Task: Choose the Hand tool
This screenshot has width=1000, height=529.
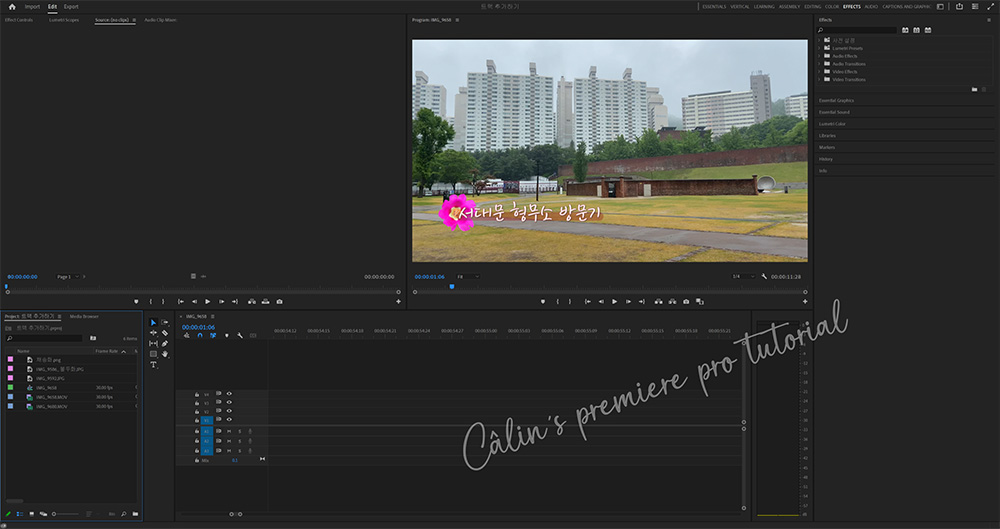Action: (165, 354)
